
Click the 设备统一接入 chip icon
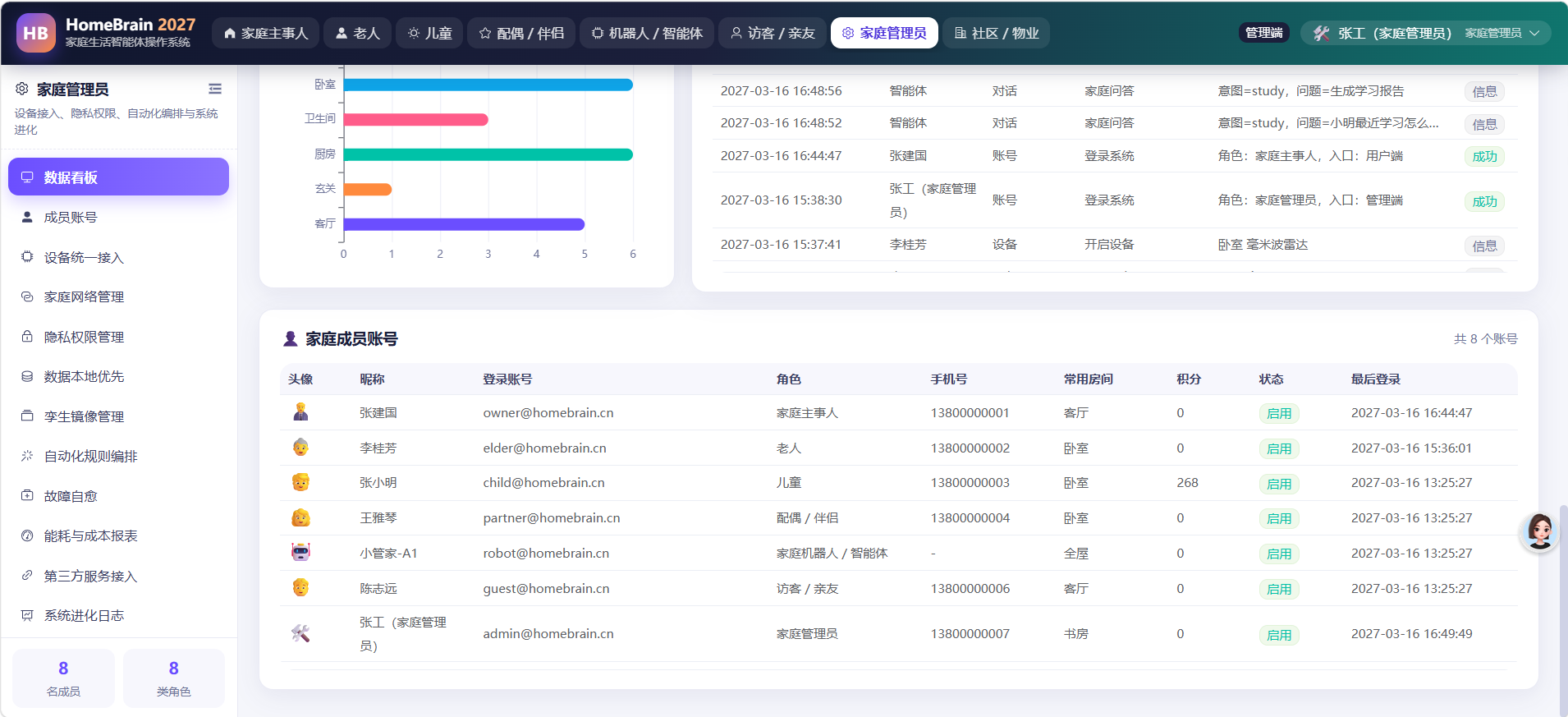pos(27,257)
